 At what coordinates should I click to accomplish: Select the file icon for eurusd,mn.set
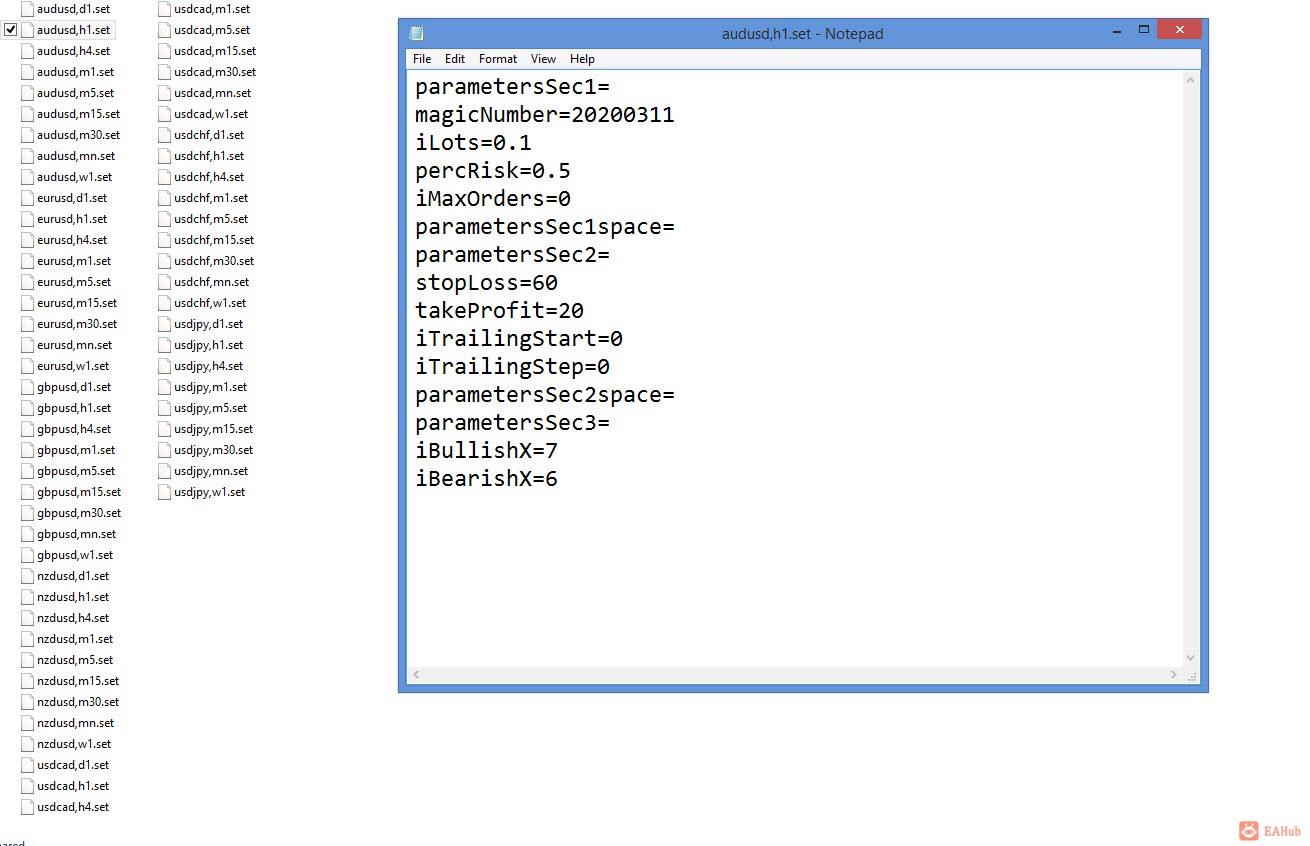(x=28, y=345)
